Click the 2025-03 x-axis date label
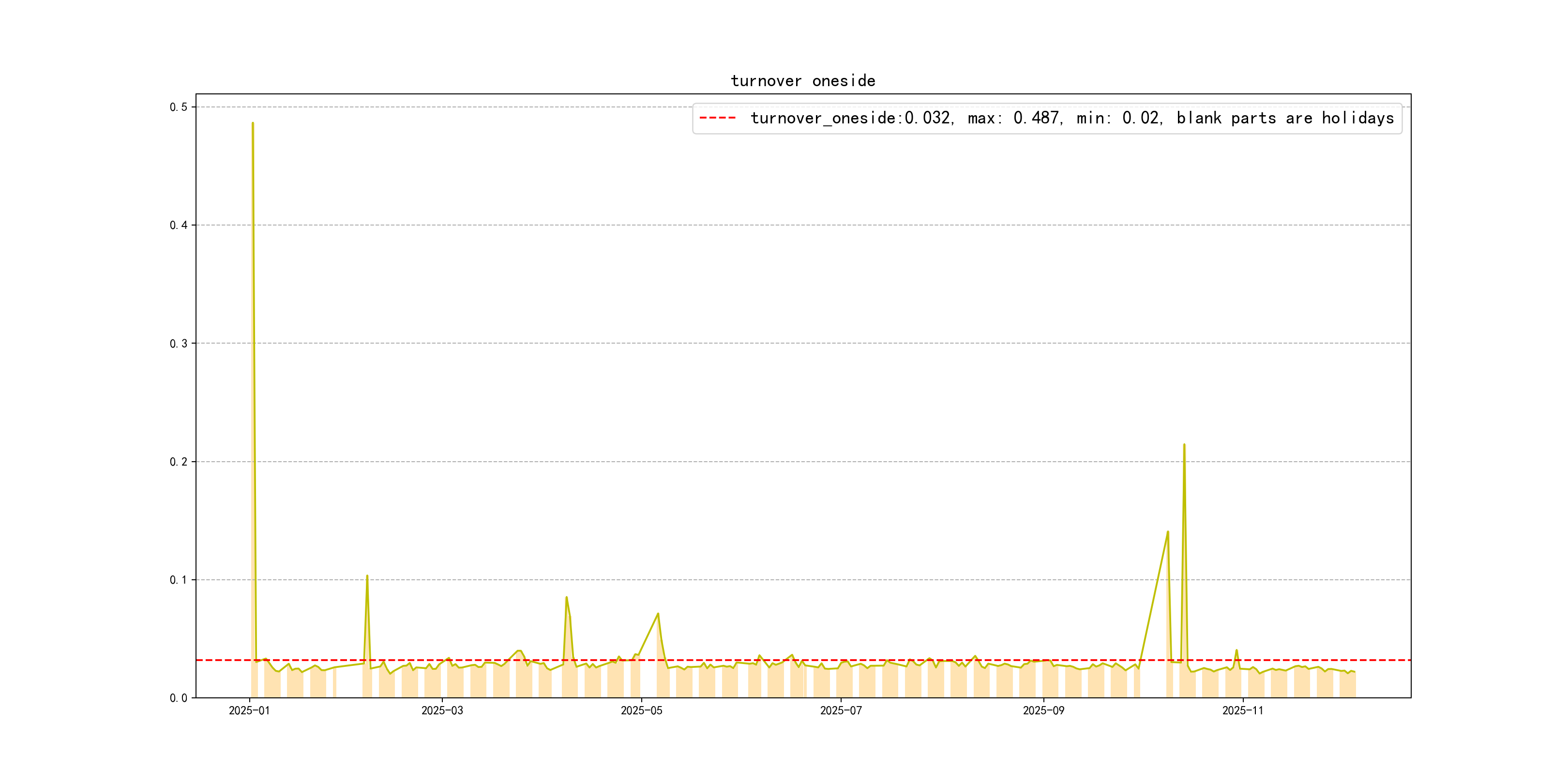Screen dimensions: 1568x784 click(x=442, y=711)
